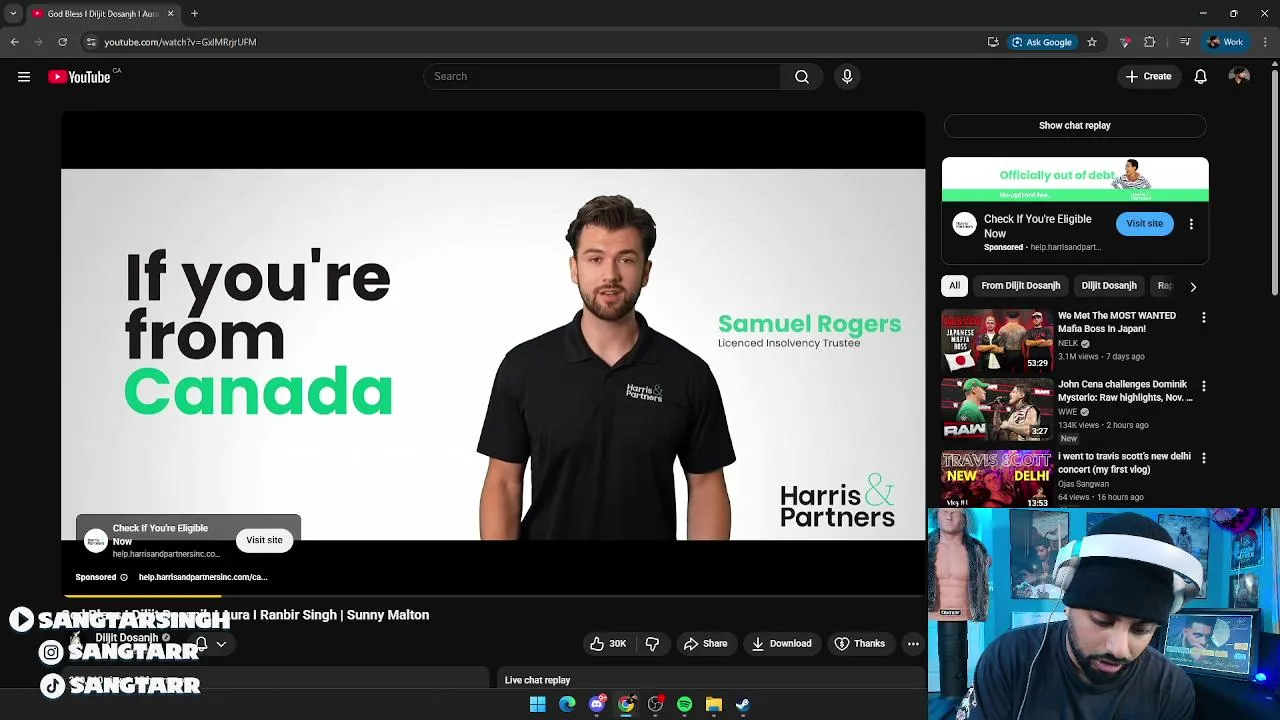The image size is (1280, 720).
Task: Open the YouTube account avatar menu
Action: point(1239,76)
